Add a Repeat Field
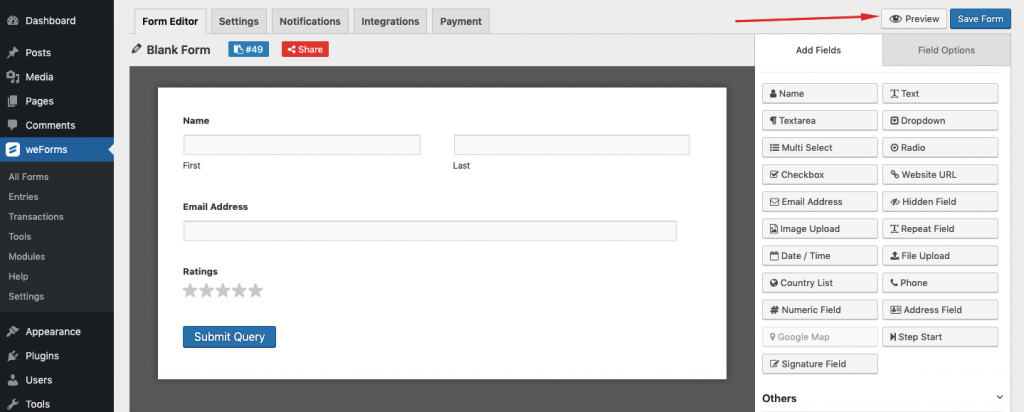The image size is (1024, 412). [940, 229]
